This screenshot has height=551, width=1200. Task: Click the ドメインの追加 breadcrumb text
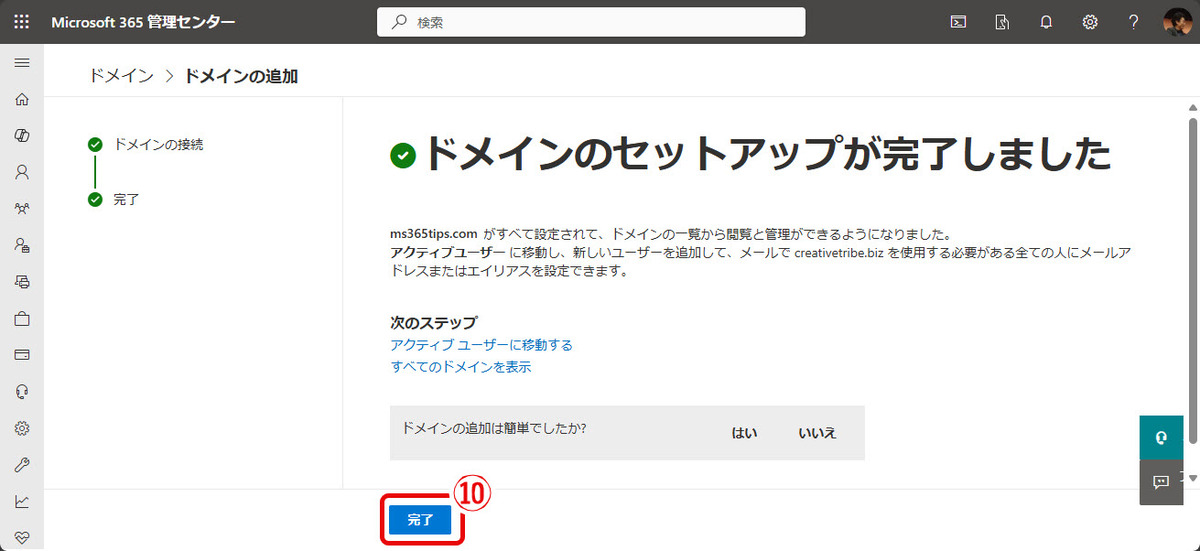click(241, 76)
